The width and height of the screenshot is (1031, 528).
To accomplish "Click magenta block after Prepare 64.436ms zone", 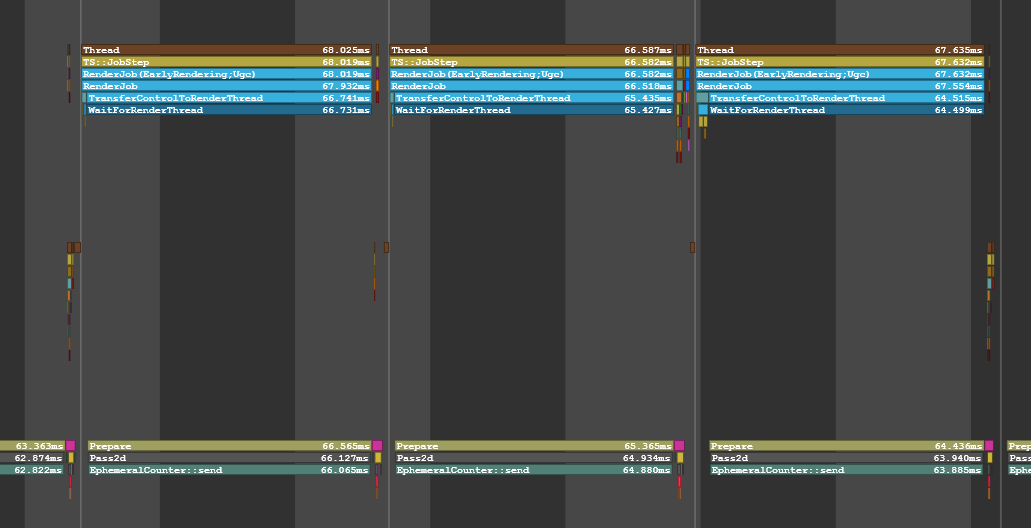I will [x=989, y=446].
